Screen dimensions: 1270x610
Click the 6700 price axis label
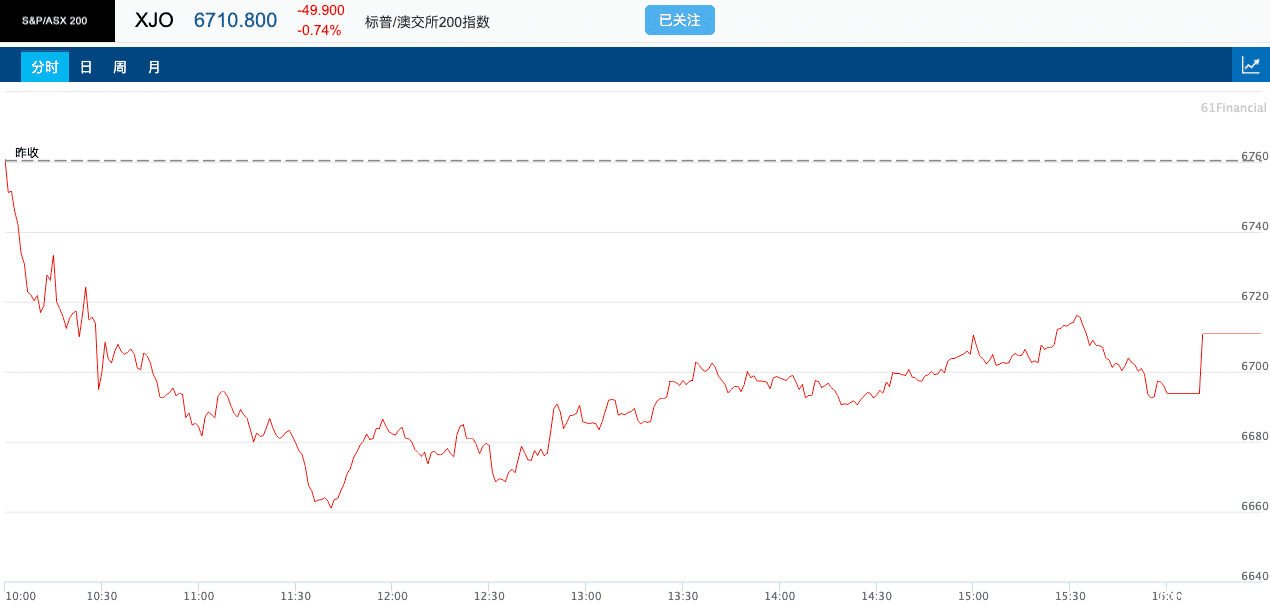tap(1254, 366)
